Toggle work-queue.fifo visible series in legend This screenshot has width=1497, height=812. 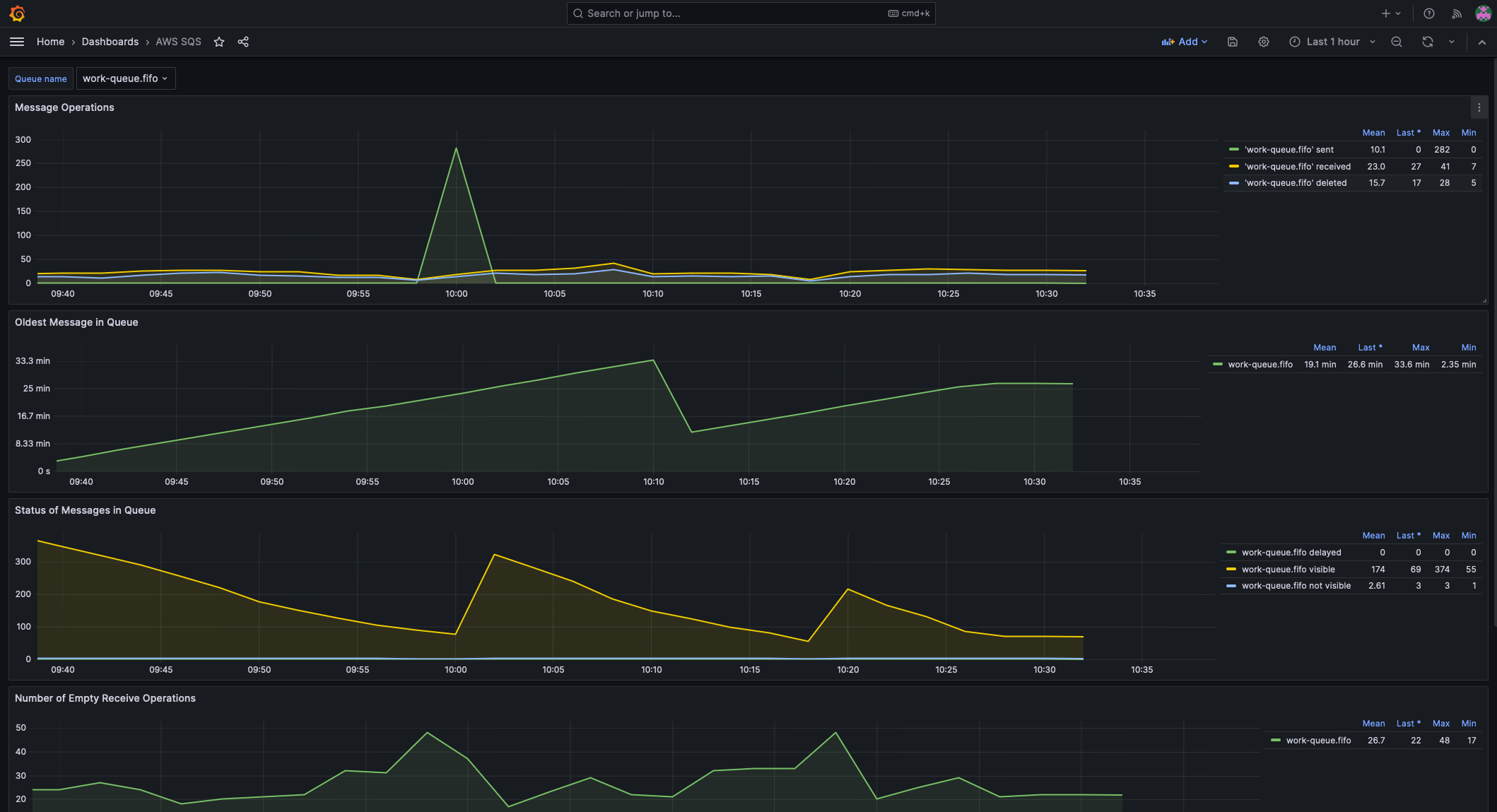point(1288,570)
